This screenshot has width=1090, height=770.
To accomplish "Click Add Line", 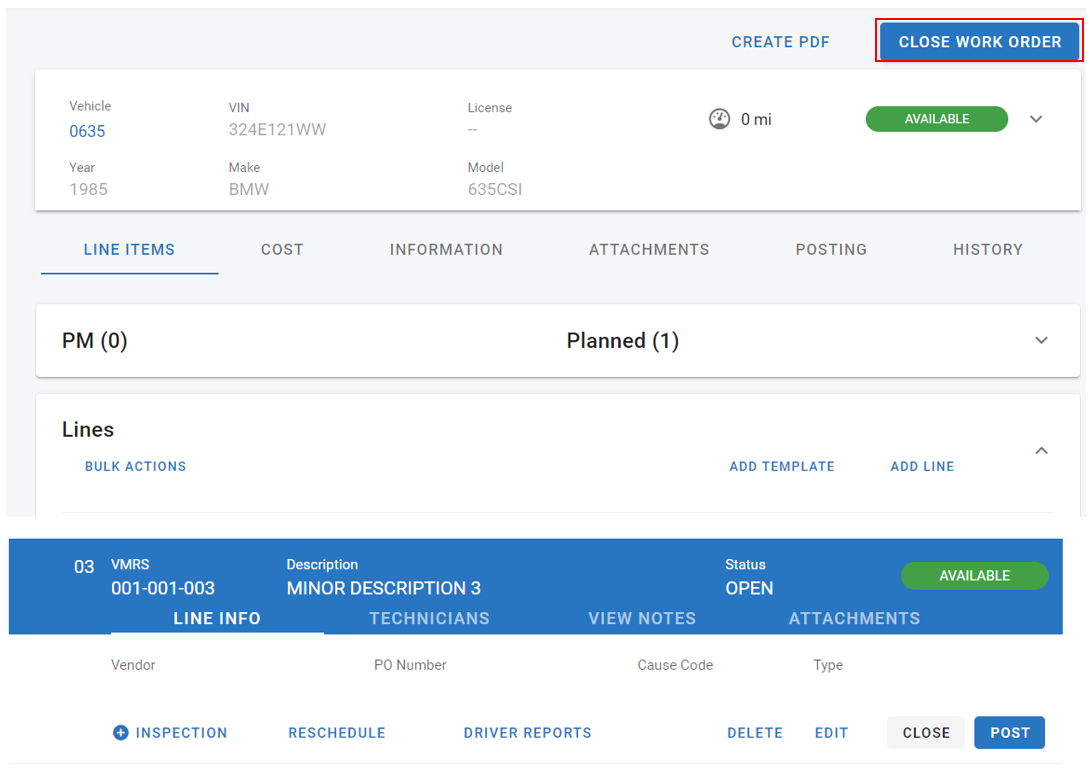I will (x=922, y=466).
